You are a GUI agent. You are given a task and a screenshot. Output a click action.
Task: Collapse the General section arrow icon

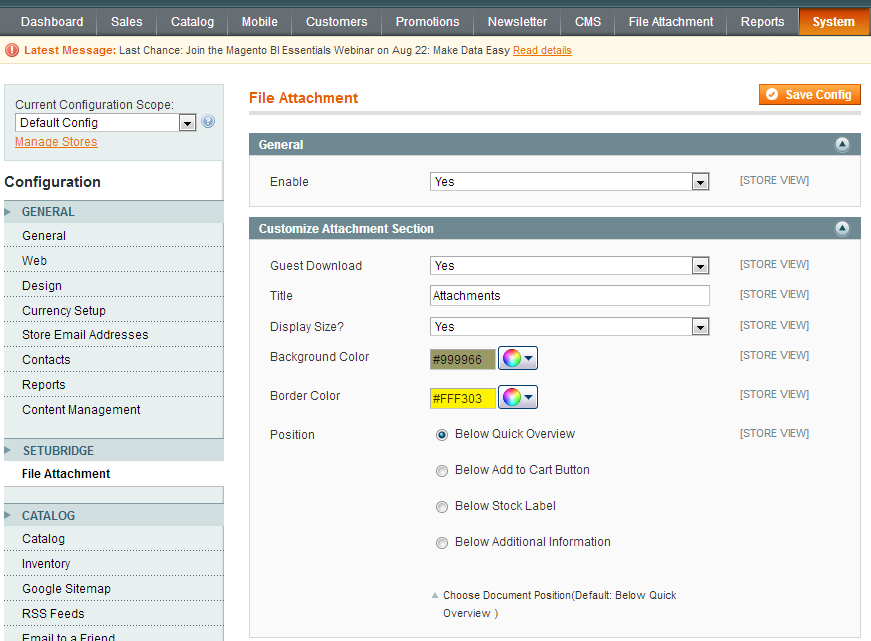coord(842,145)
